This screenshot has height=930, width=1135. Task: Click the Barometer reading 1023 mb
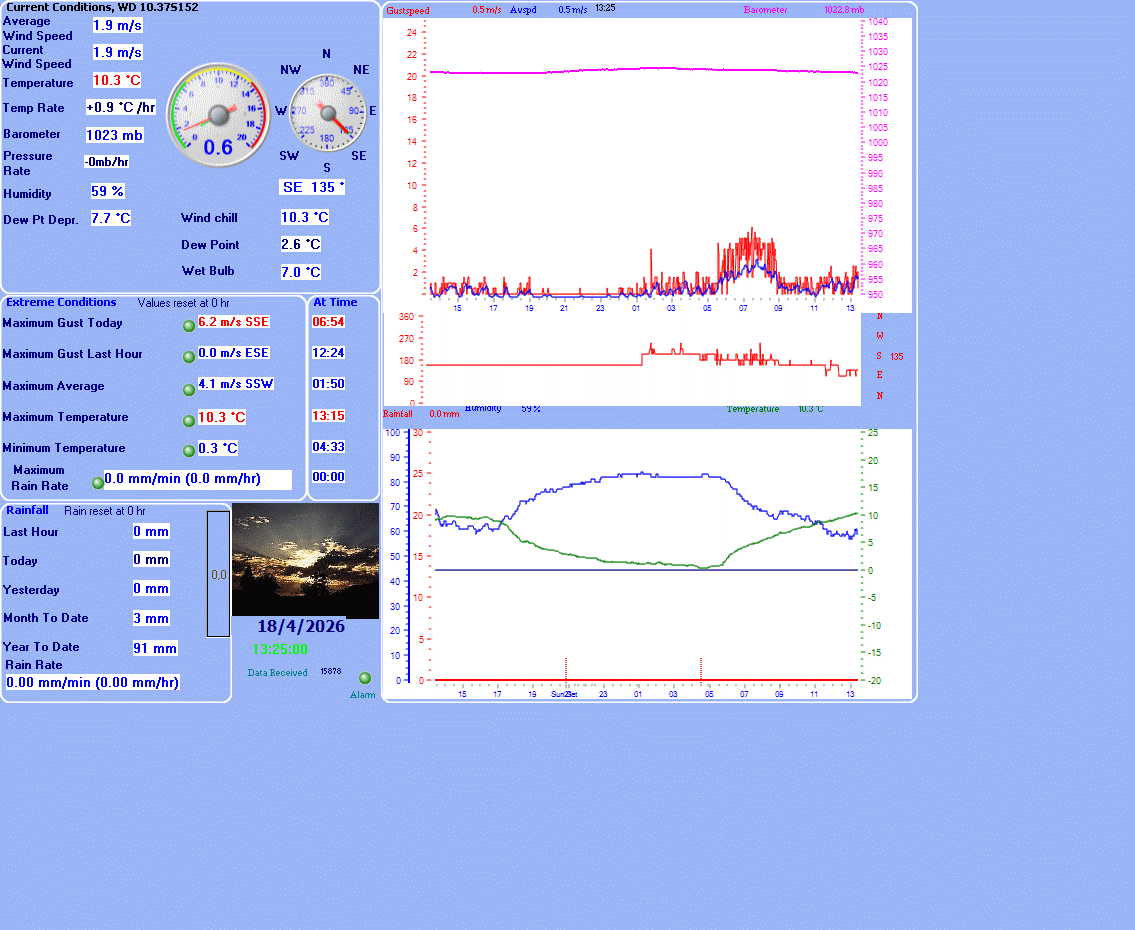click(x=114, y=135)
